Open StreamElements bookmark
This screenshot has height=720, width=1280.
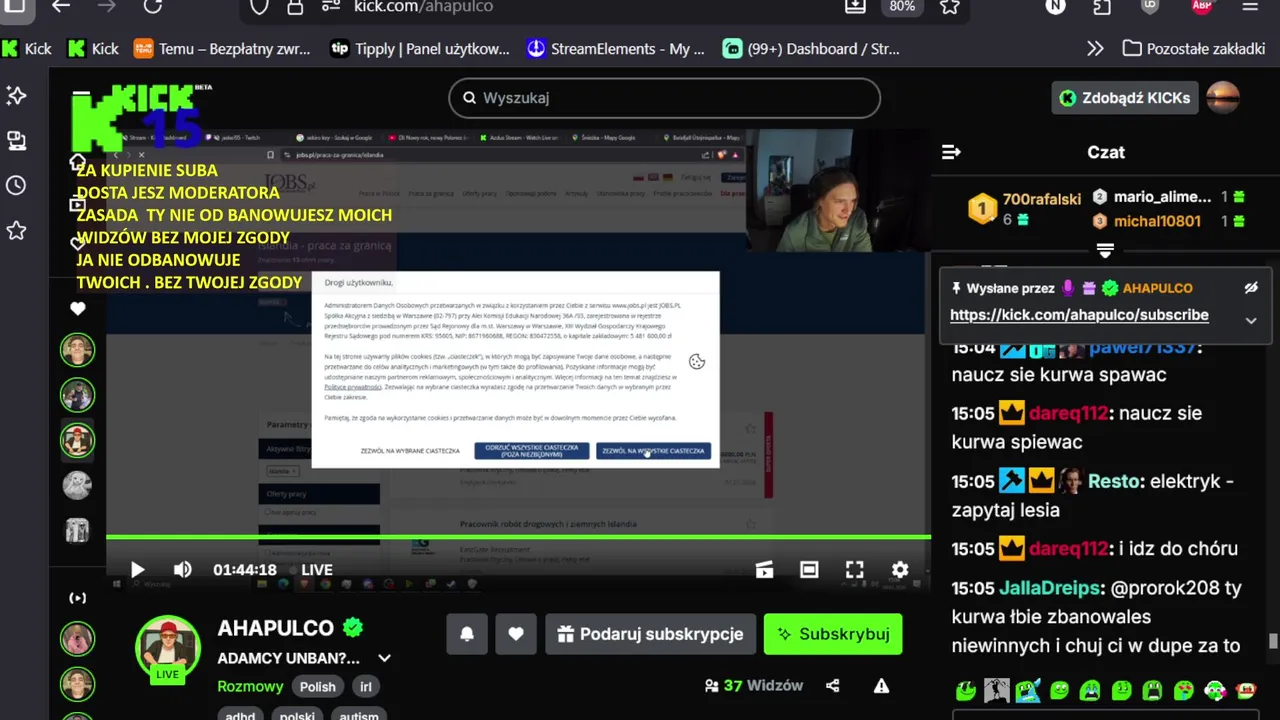click(x=616, y=49)
